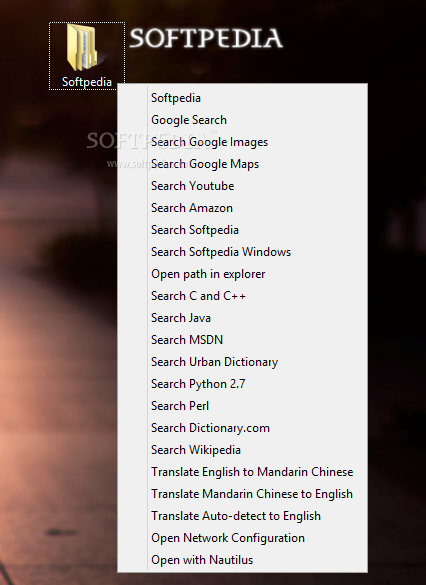Screen dimensions: 426x585
Task: Choose Search C and C++
Action: [x=242, y=296]
